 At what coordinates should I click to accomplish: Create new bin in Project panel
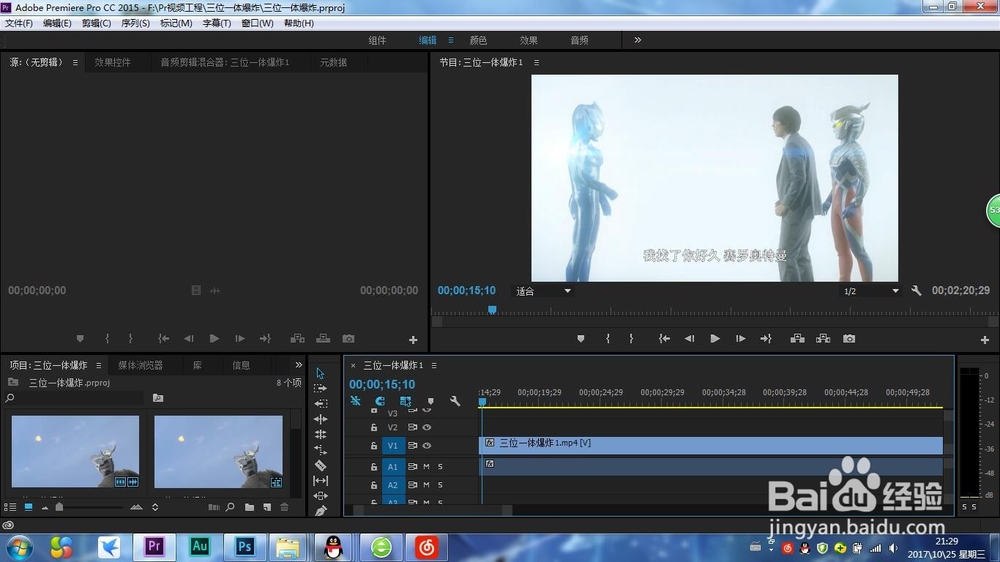[249, 507]
